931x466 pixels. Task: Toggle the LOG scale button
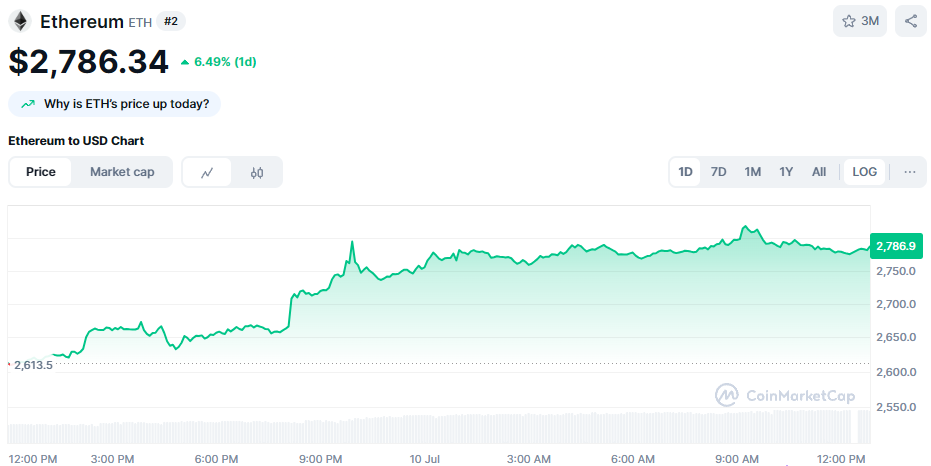(x=864, y=172)
